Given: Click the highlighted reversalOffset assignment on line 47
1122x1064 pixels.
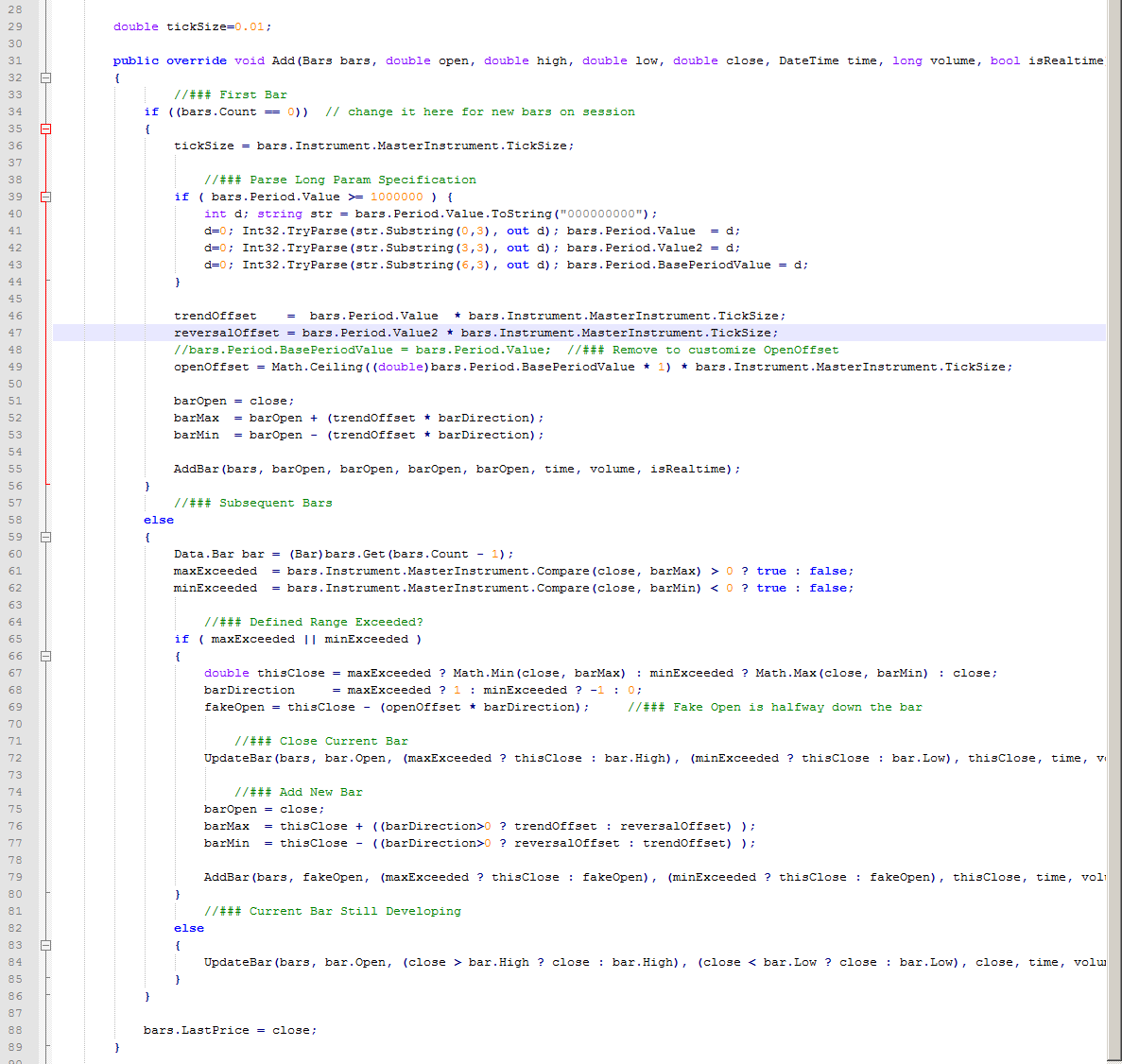Looking at the screenshot, I should tap(475, 333).
